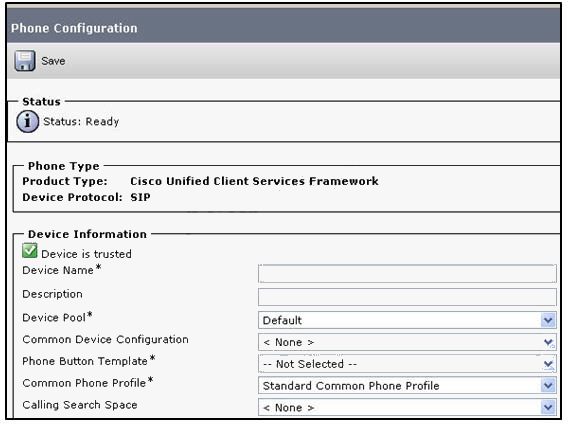Open the Phone Button Template dropdown
The width and height of the screenshot is (568, 427).
407,364
